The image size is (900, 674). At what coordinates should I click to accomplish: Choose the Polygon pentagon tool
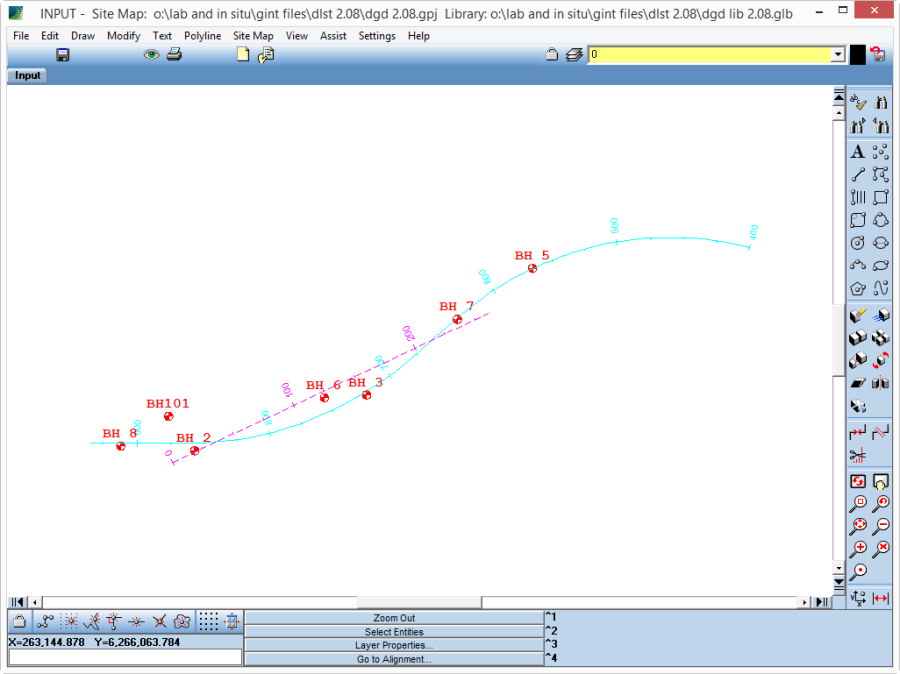coord(857,289)
